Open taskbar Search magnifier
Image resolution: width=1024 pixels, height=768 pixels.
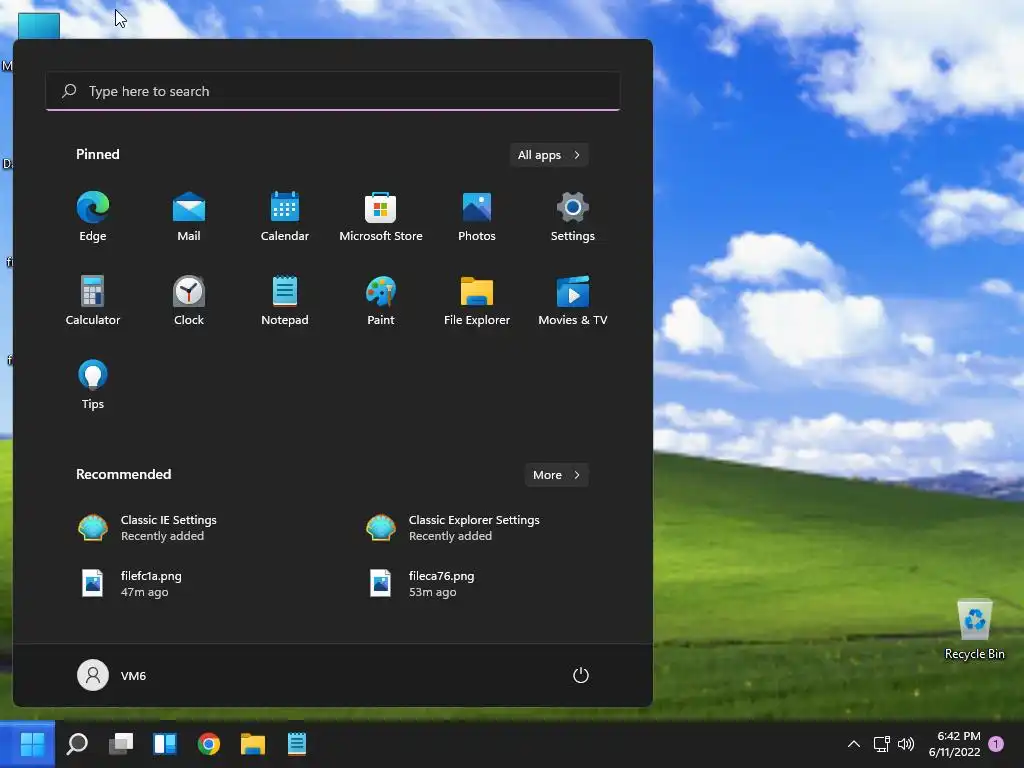(77, 744)
